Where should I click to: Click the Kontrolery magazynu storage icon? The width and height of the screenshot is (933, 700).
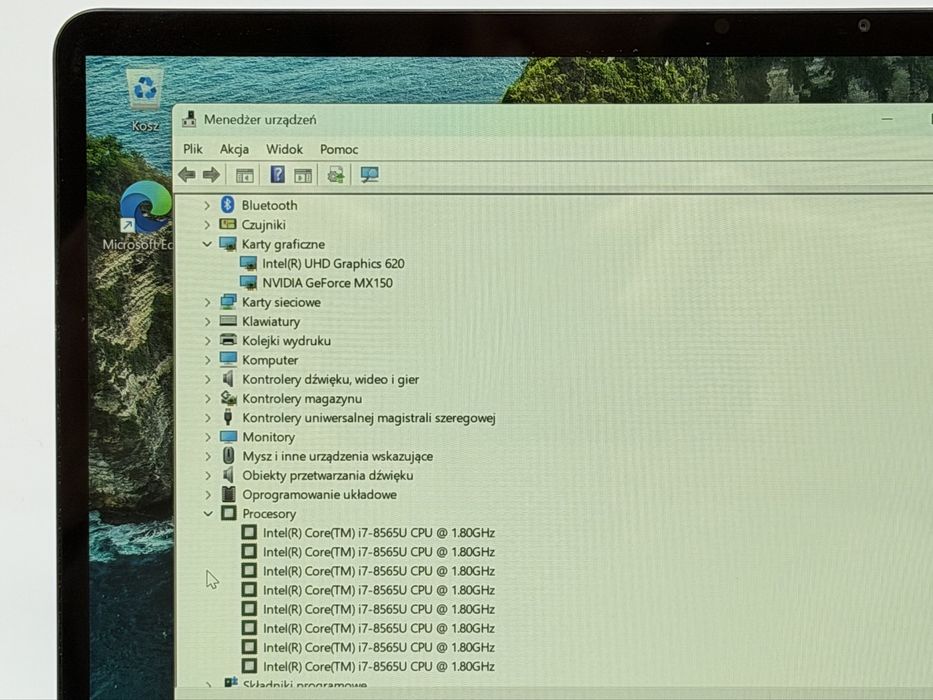click(228, 398)
